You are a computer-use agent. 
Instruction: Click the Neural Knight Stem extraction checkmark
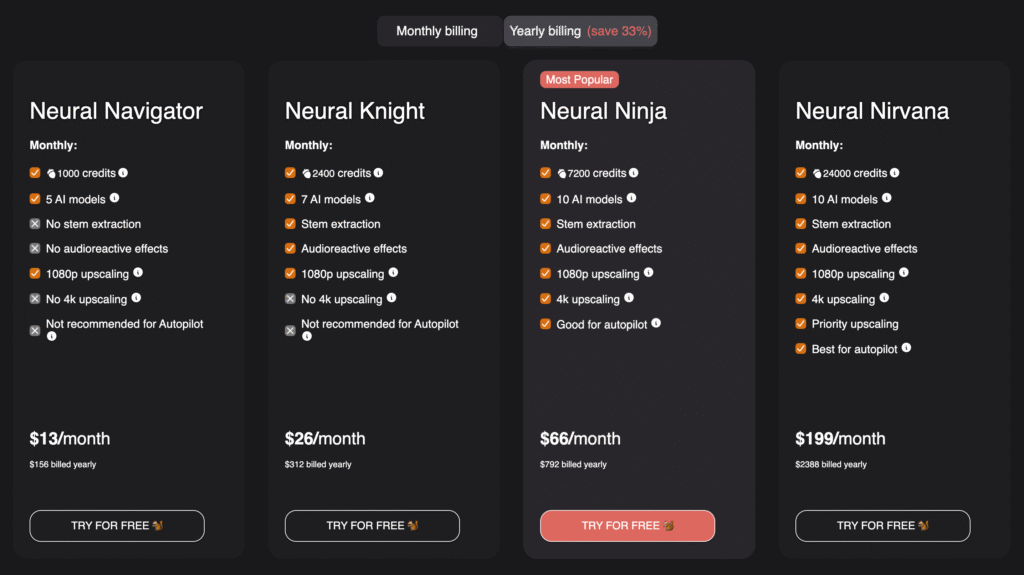(x=291, y=223)
